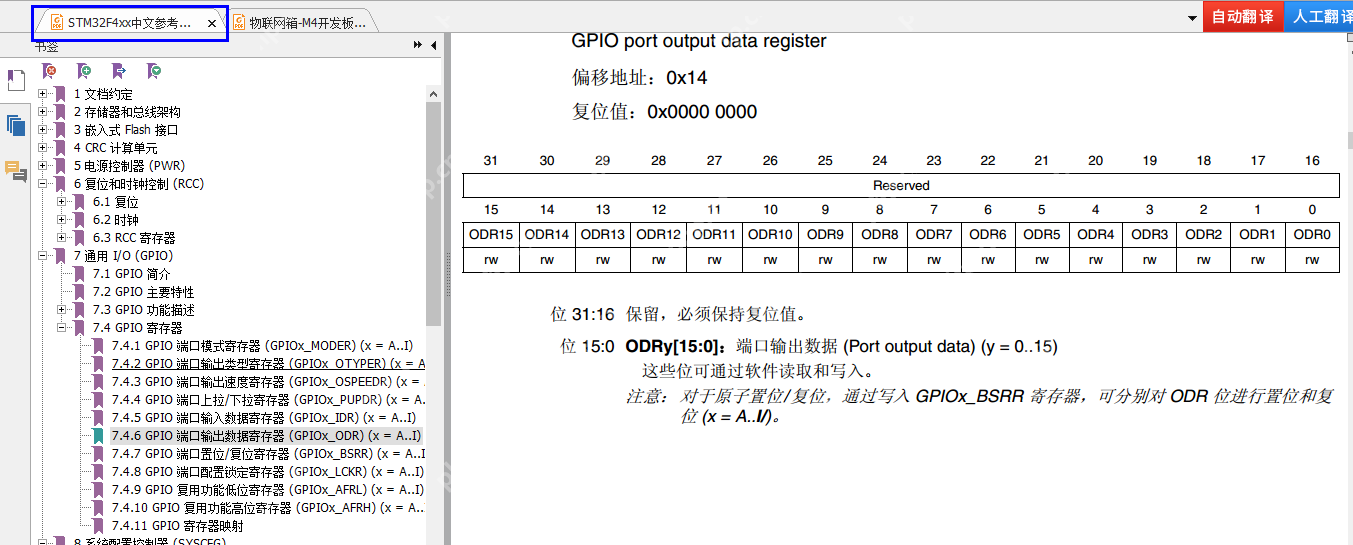
Task: Expand the 5 电源控制器 (PWR) node
Action: point(43,166)
